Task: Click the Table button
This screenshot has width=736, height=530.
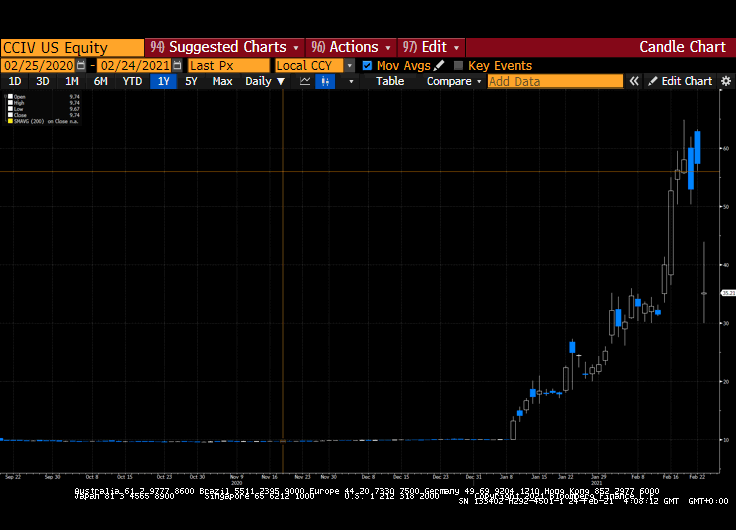Action: (390, 81)
